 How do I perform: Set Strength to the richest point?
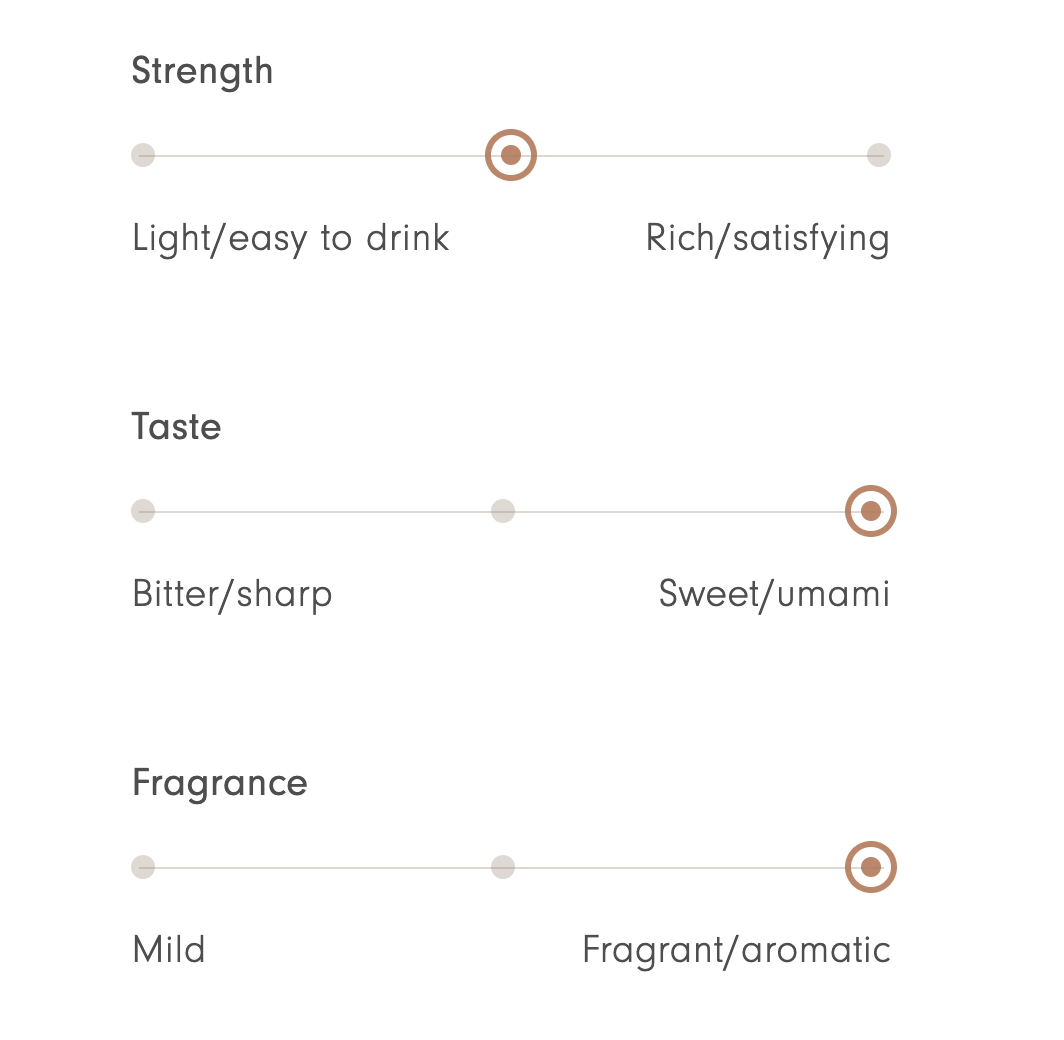pos(878,156)
